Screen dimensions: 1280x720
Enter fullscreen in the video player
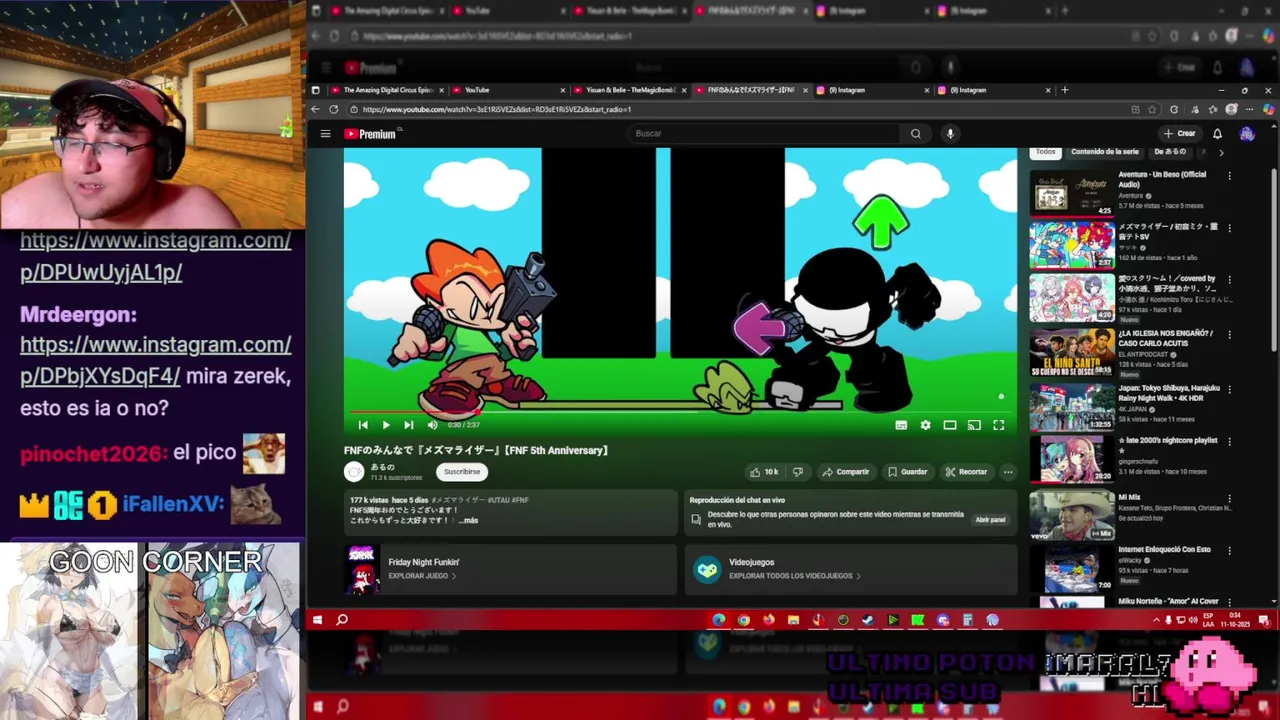[998, 425]
